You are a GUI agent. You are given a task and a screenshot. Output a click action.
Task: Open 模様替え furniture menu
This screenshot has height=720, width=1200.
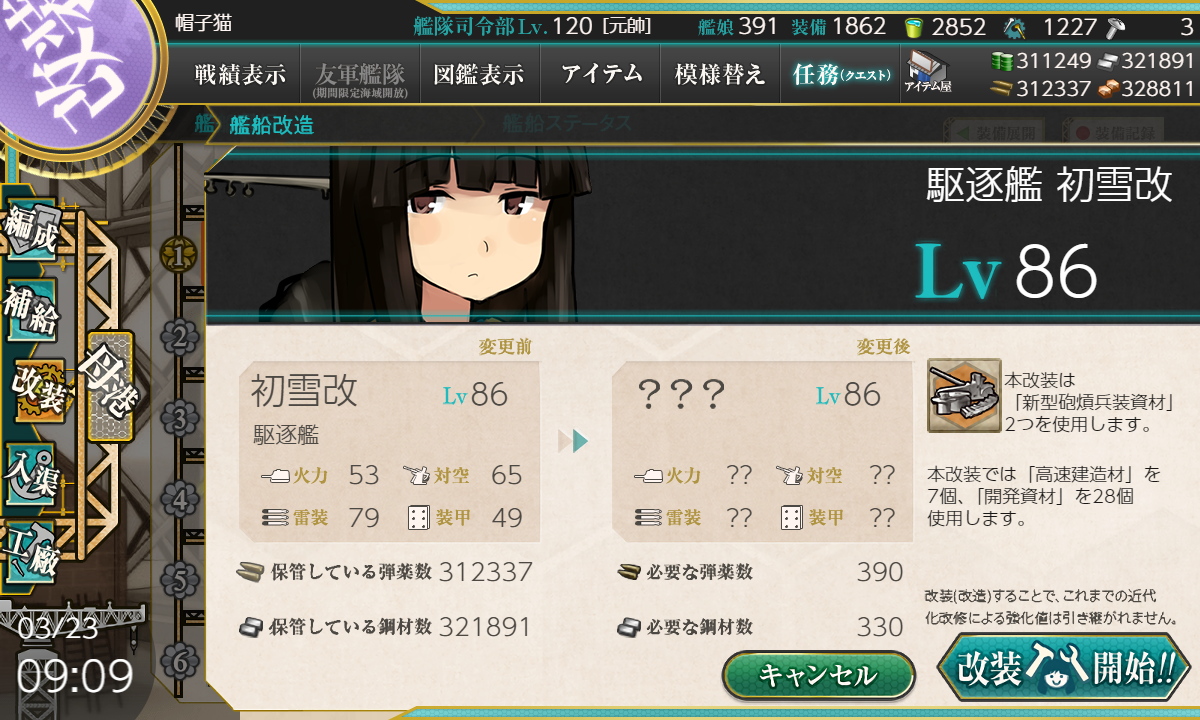[x=719, y=74]
